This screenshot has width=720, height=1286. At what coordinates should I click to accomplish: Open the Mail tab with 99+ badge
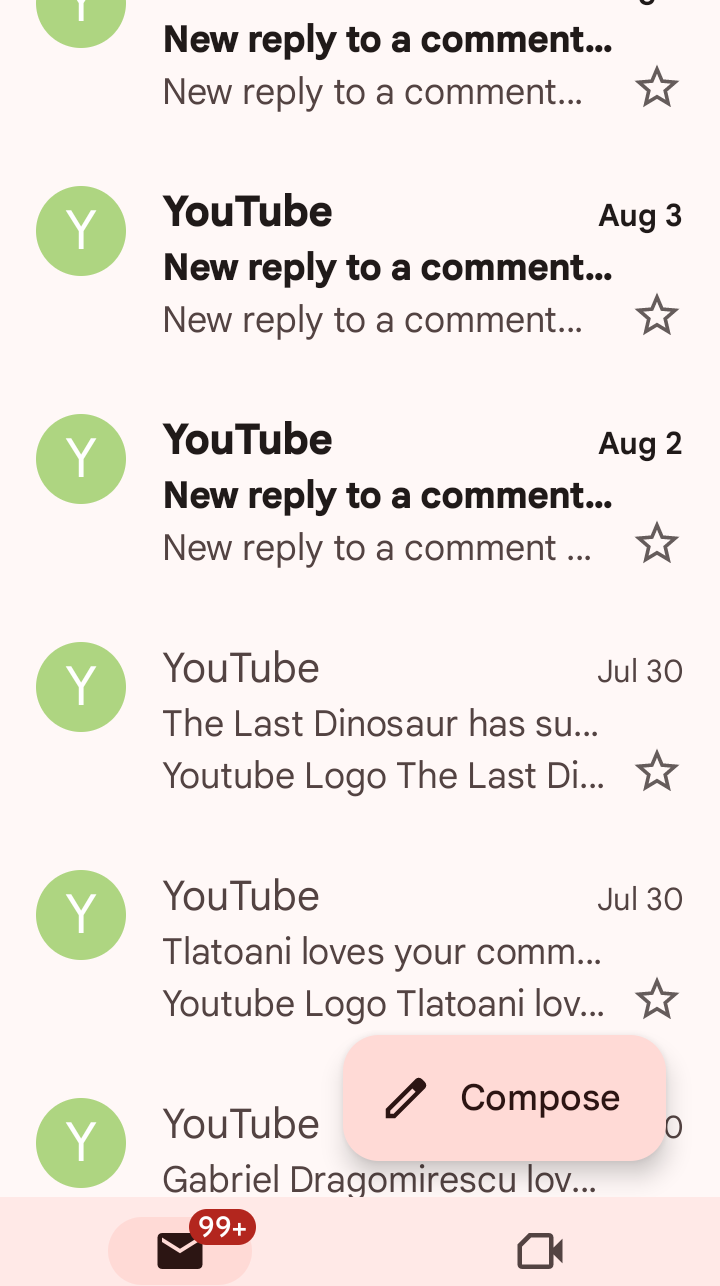pyautogui.click(x=181, y=1250)
